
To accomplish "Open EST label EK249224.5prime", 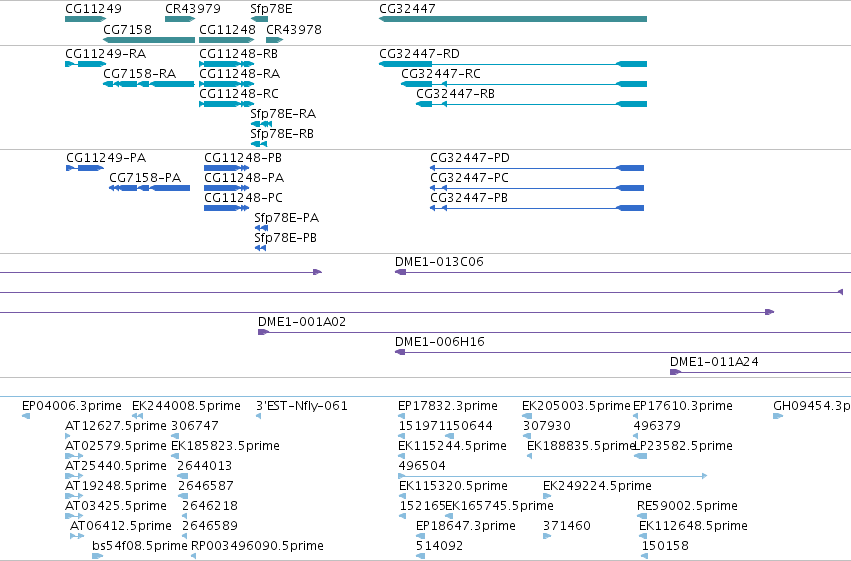I will [x=597, y=486].
